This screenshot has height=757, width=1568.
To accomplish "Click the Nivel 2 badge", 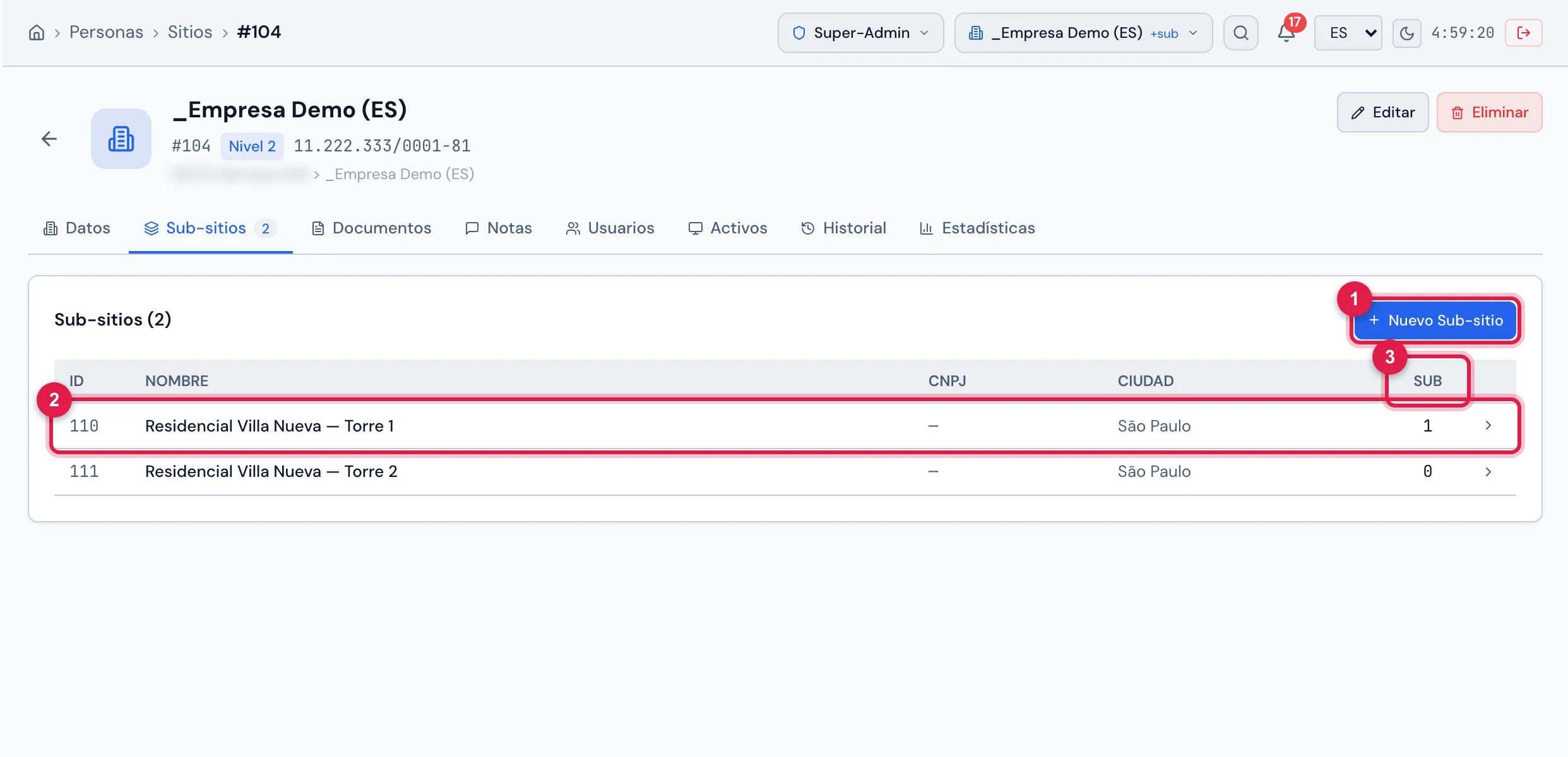I will point(252,146).
